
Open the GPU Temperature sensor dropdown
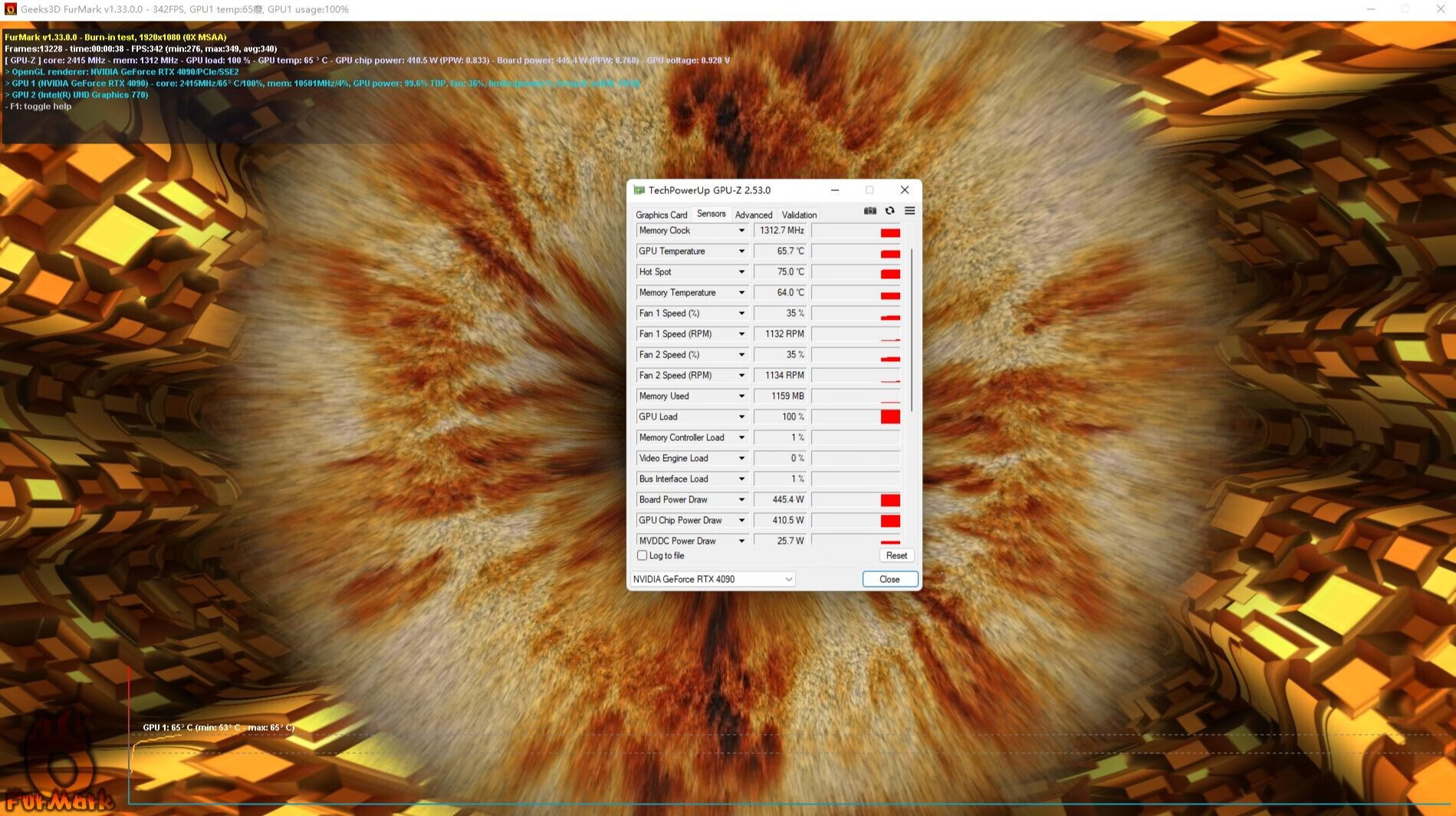[741, 252]
